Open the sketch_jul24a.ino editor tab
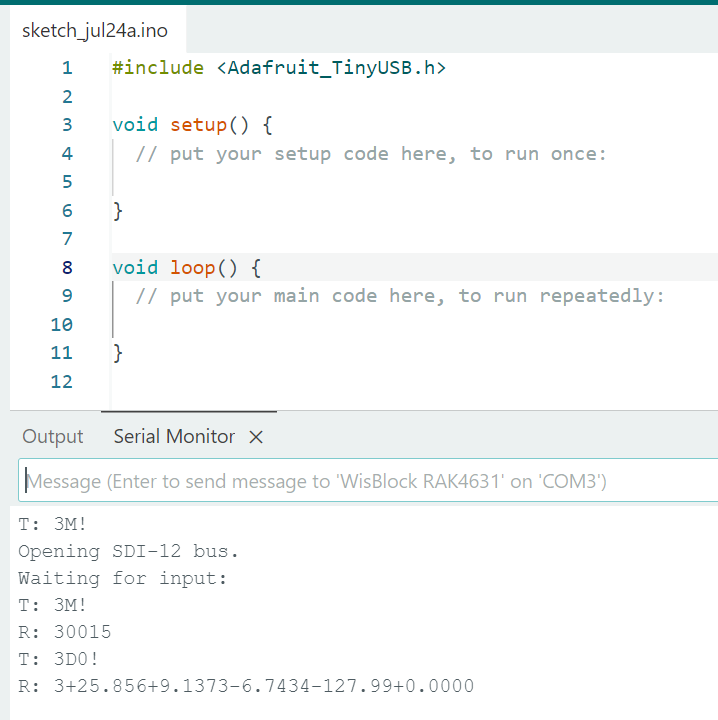This screenshot has width=718, height=720. point(95,31)
